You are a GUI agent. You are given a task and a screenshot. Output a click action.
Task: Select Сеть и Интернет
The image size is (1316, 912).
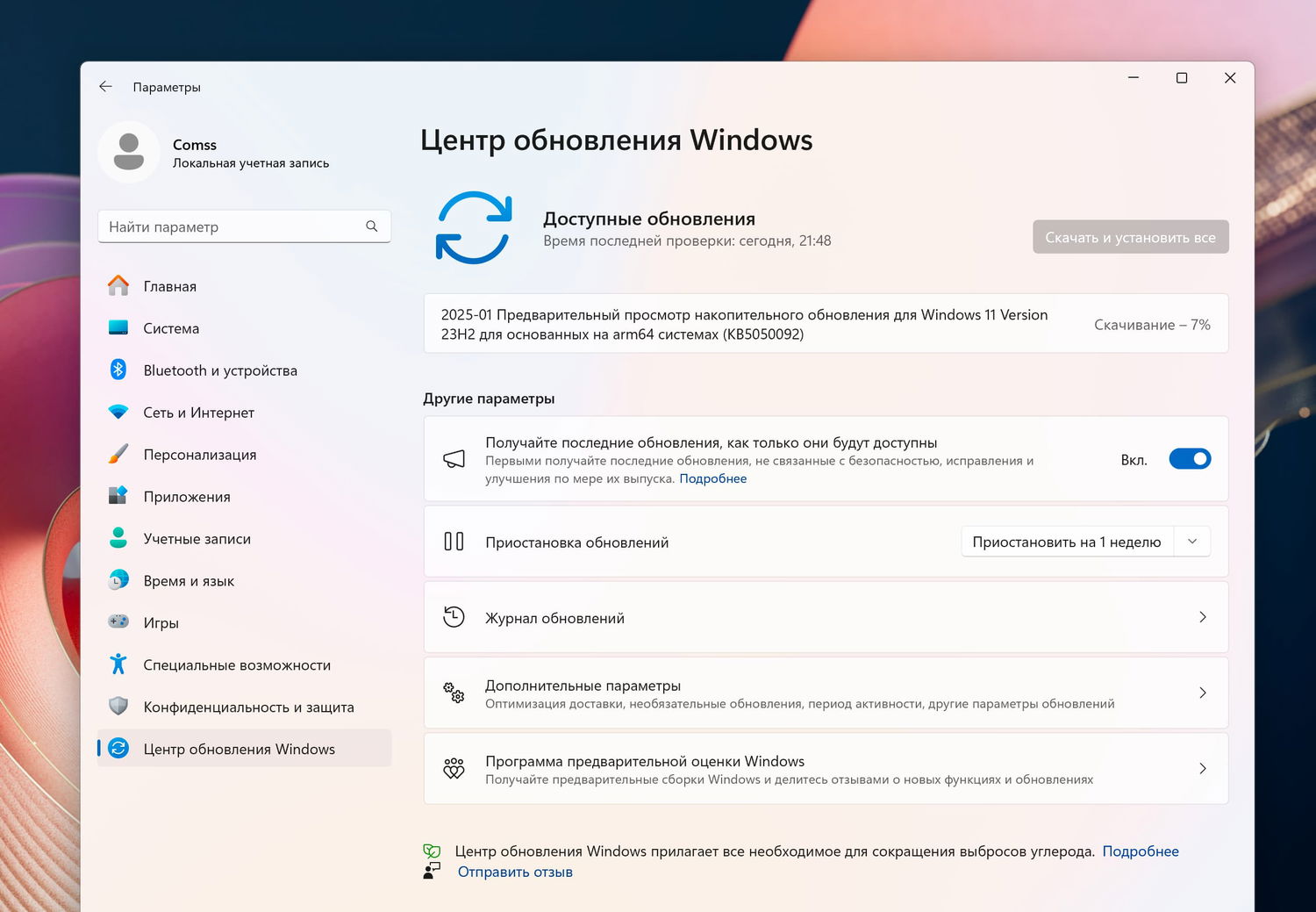click(244, 413)
